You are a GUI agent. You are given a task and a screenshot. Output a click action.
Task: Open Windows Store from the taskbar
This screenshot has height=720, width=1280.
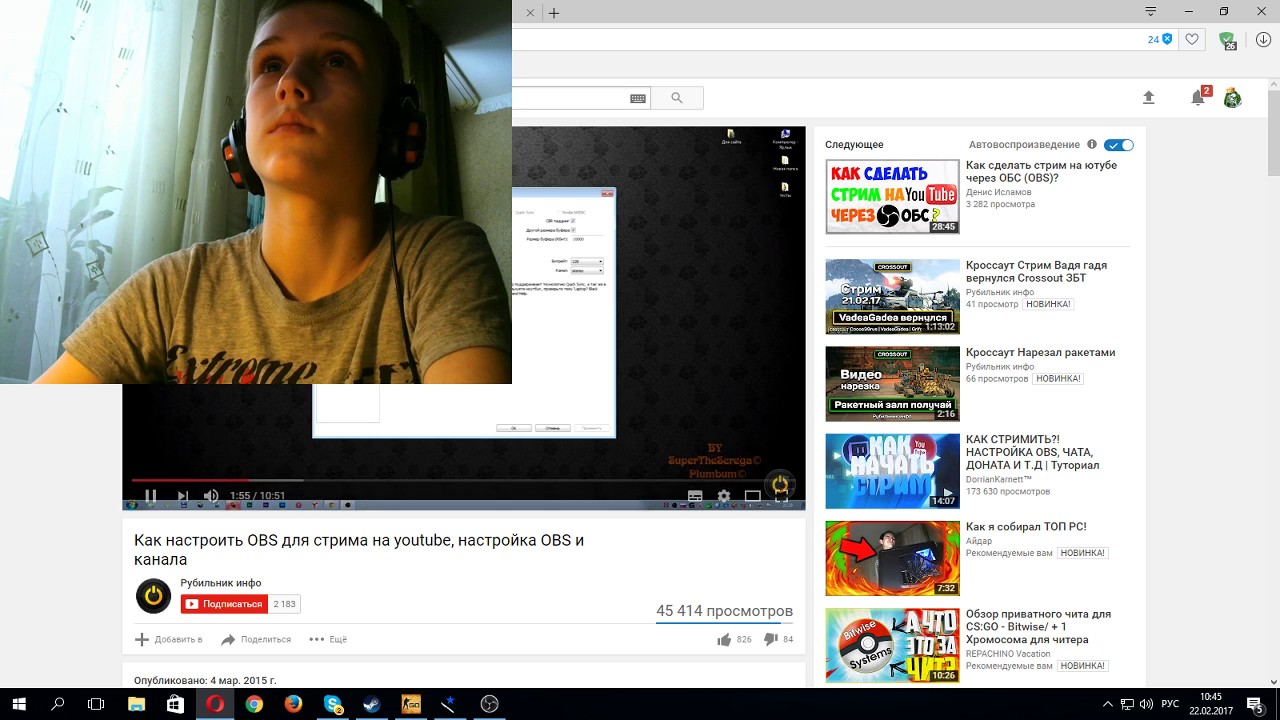pyautogui.click(x=176, y=704)
